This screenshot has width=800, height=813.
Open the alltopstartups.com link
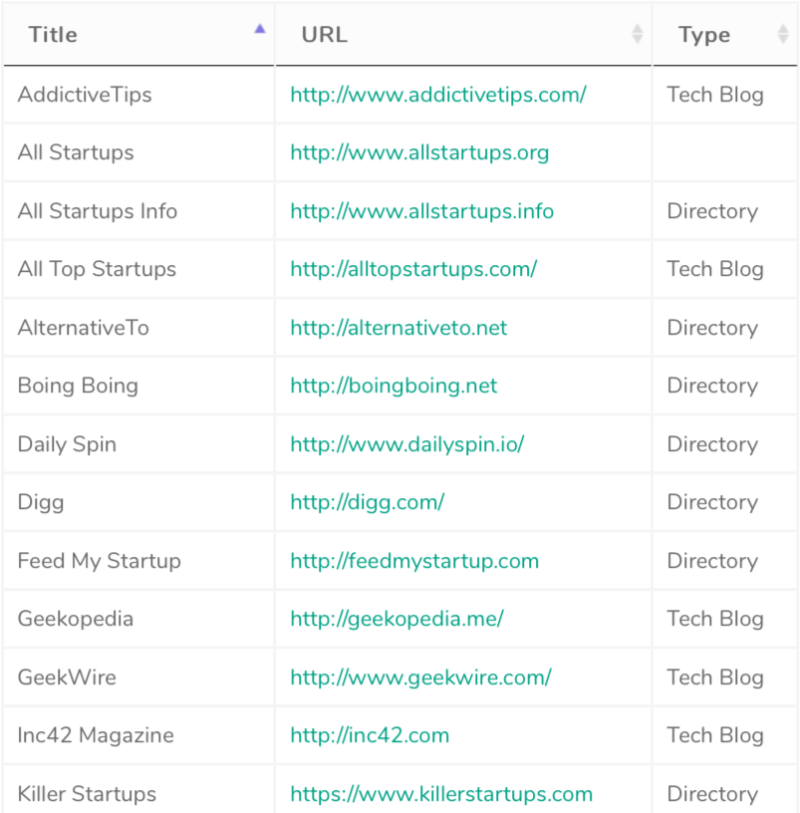(413, 269)
